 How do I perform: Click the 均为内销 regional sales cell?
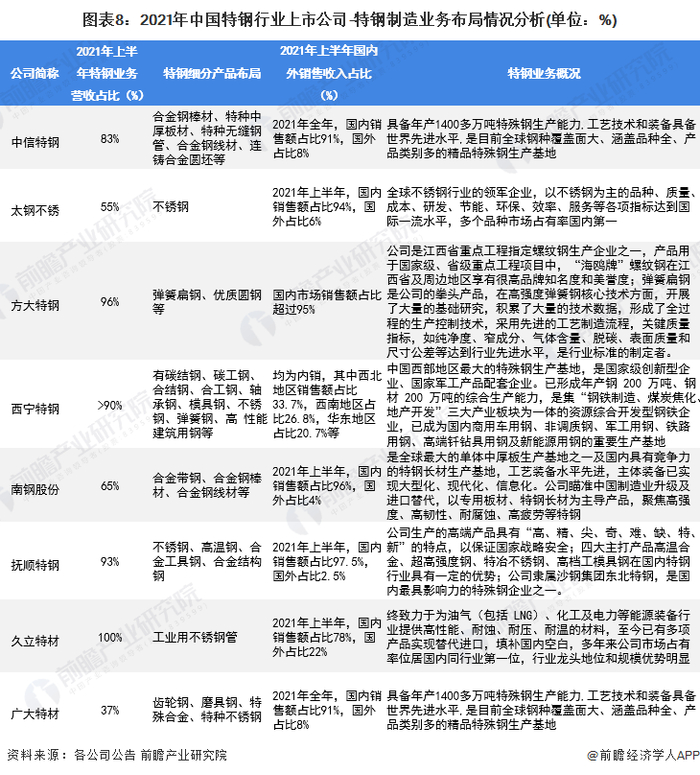[x=327, y=404]
